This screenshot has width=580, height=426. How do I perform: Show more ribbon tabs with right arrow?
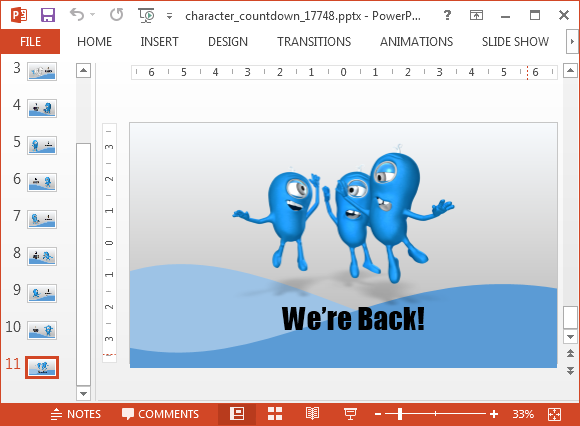[x=572, y=41]
